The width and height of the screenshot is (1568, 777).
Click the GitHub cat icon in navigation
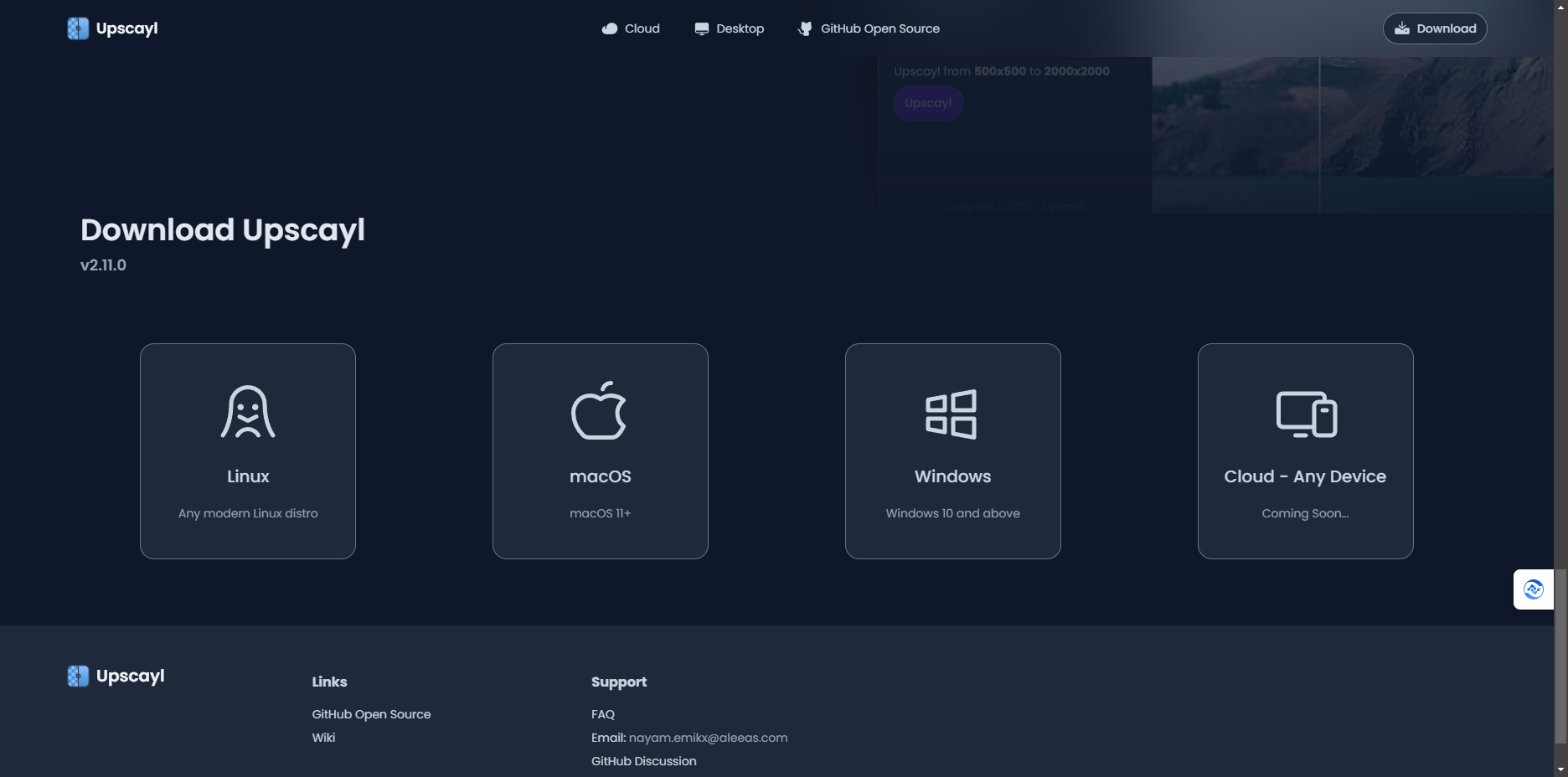[x=805, y=28]
